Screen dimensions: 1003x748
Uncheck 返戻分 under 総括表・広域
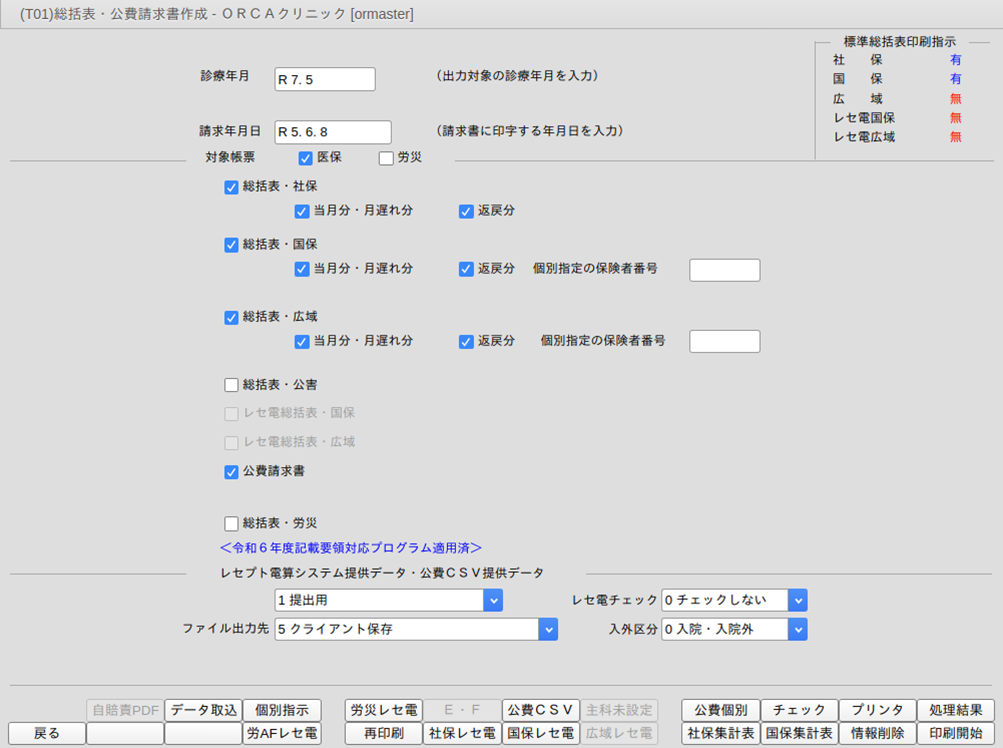pyautogui.click(x=466, y=341)
